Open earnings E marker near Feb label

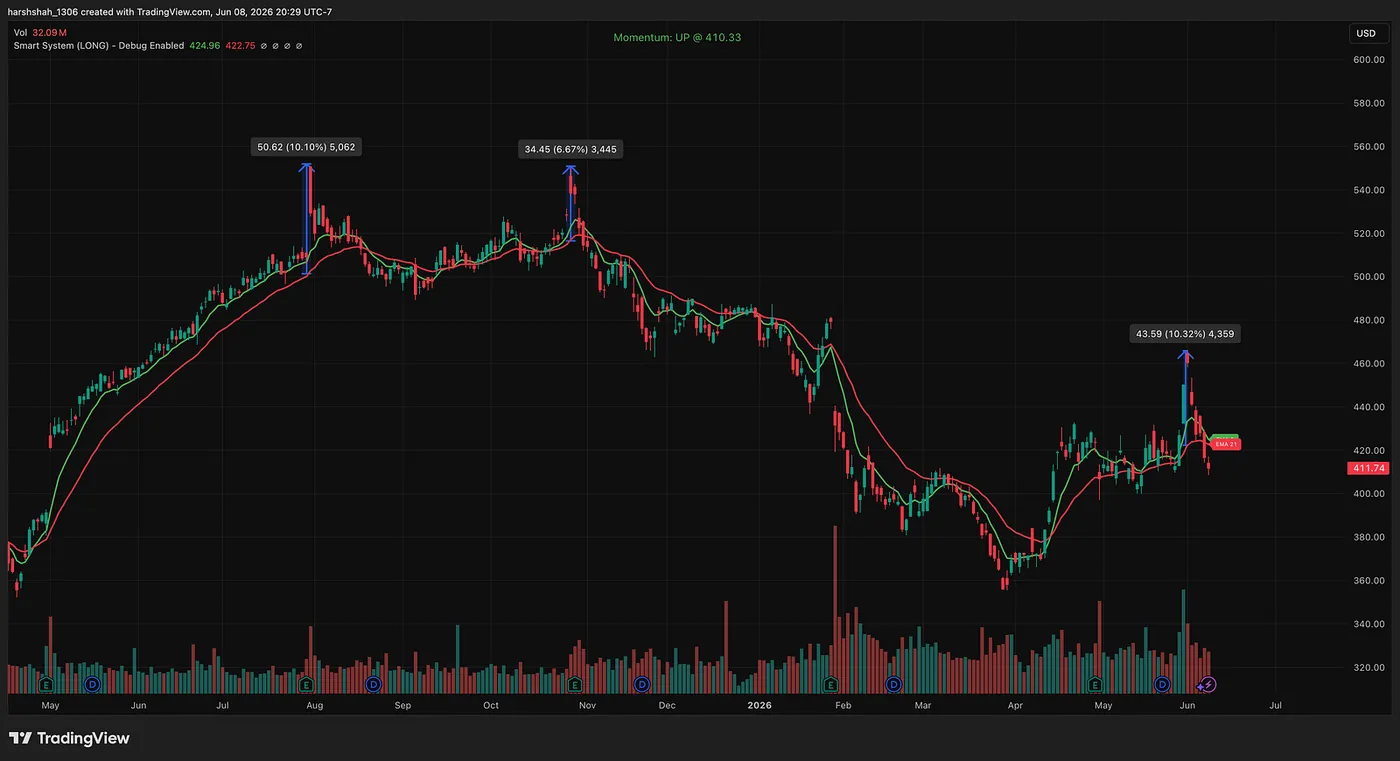pyautogui.click(x=831, y=685)
